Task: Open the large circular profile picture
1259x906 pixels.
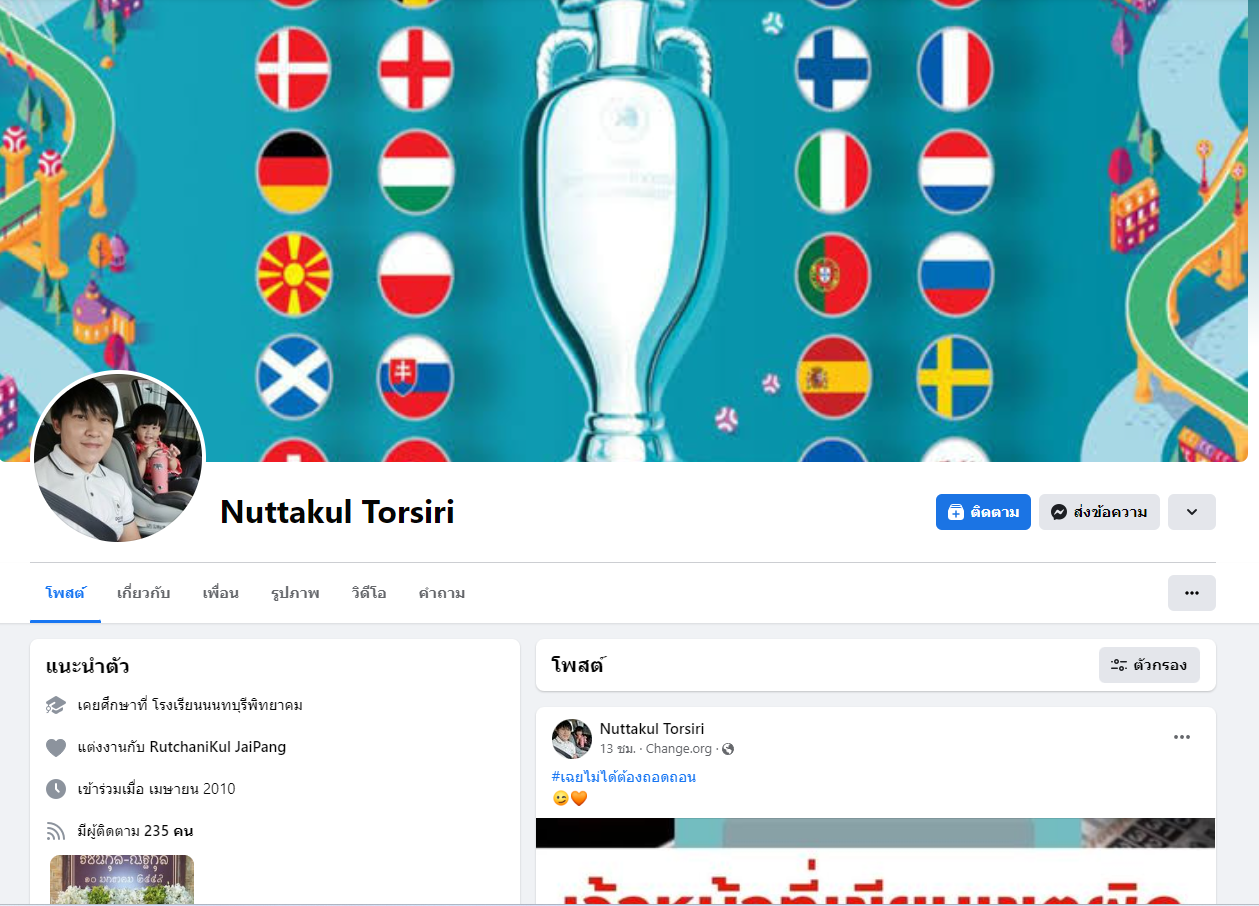Action: point(118,458)
